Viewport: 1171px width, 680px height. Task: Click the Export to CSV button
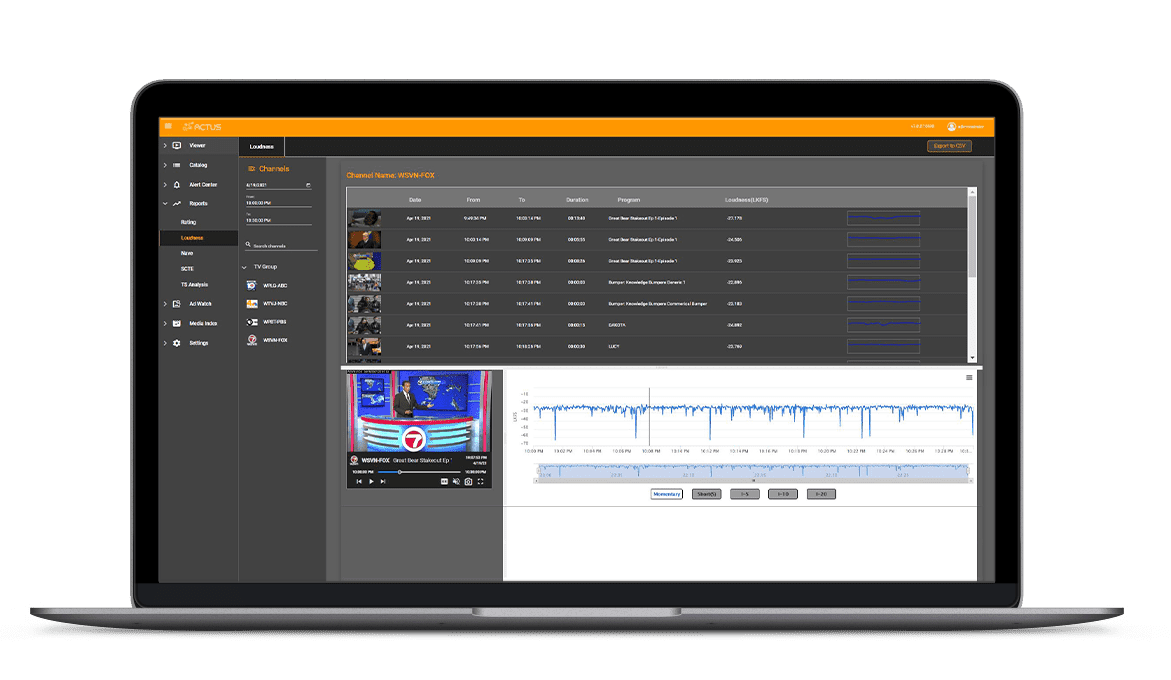(948, 146)
